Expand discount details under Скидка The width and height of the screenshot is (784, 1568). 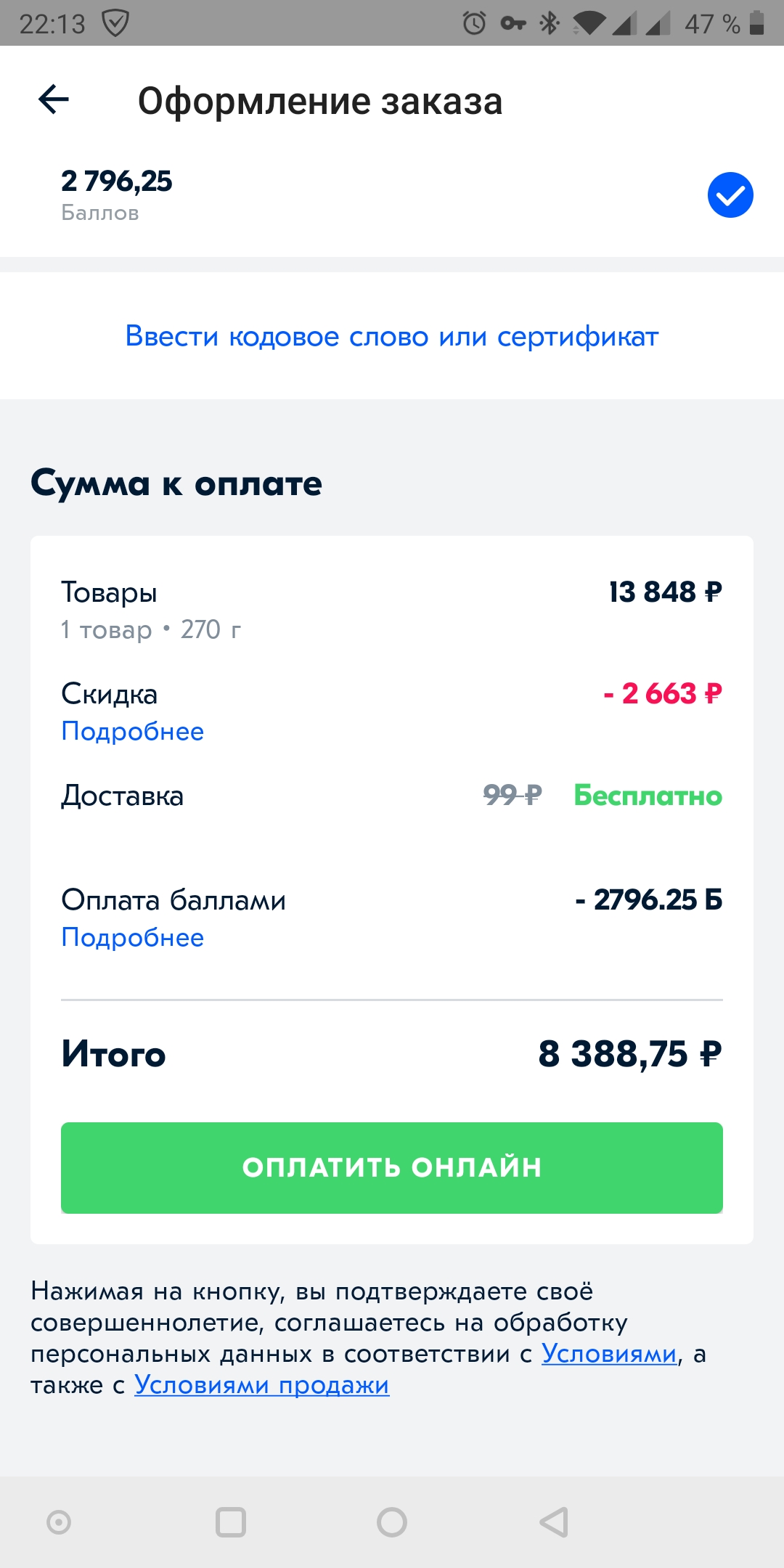(132, 731)
